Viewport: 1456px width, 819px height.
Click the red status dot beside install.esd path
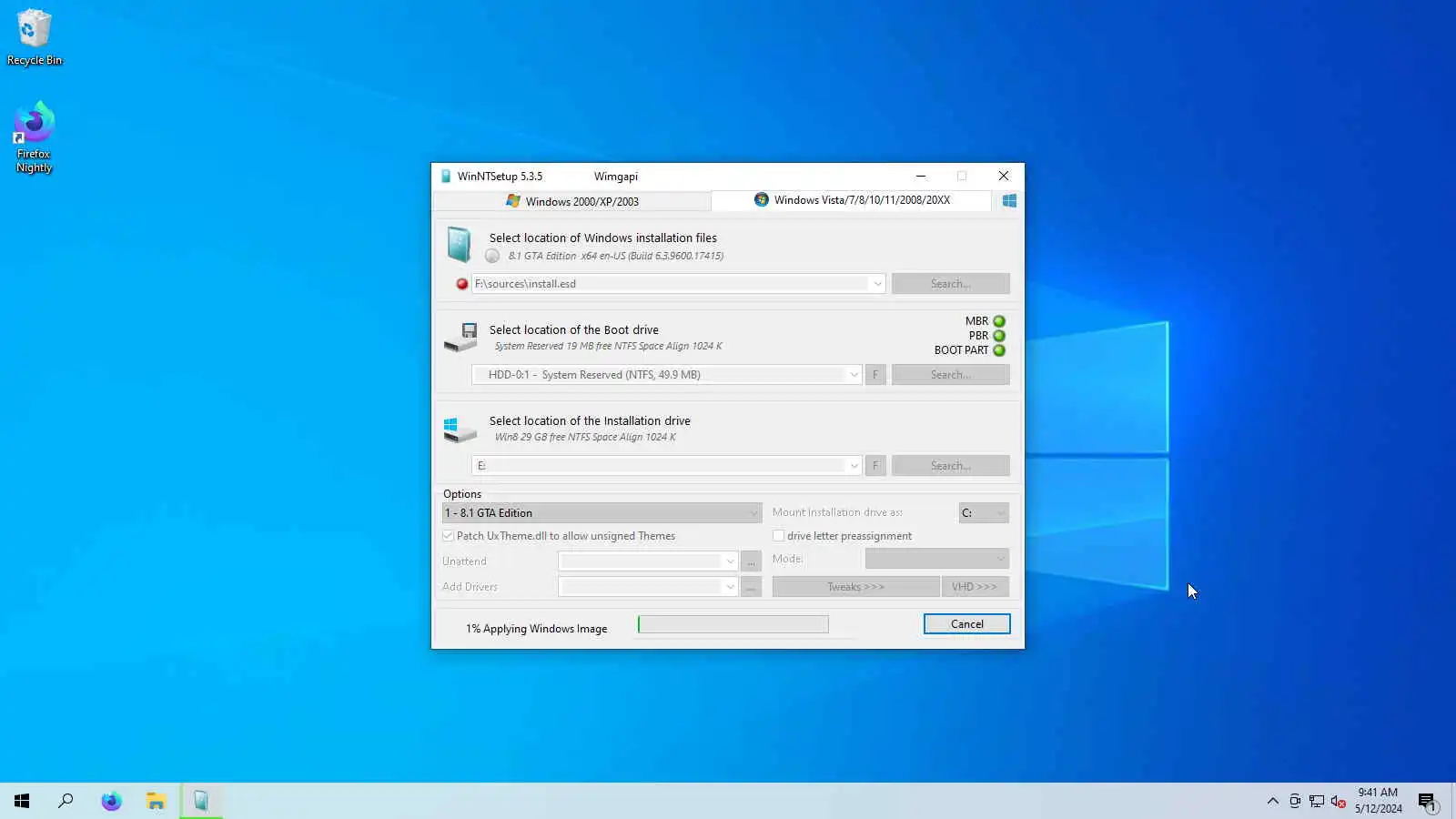pyautogui.click(x=461, y=284)
